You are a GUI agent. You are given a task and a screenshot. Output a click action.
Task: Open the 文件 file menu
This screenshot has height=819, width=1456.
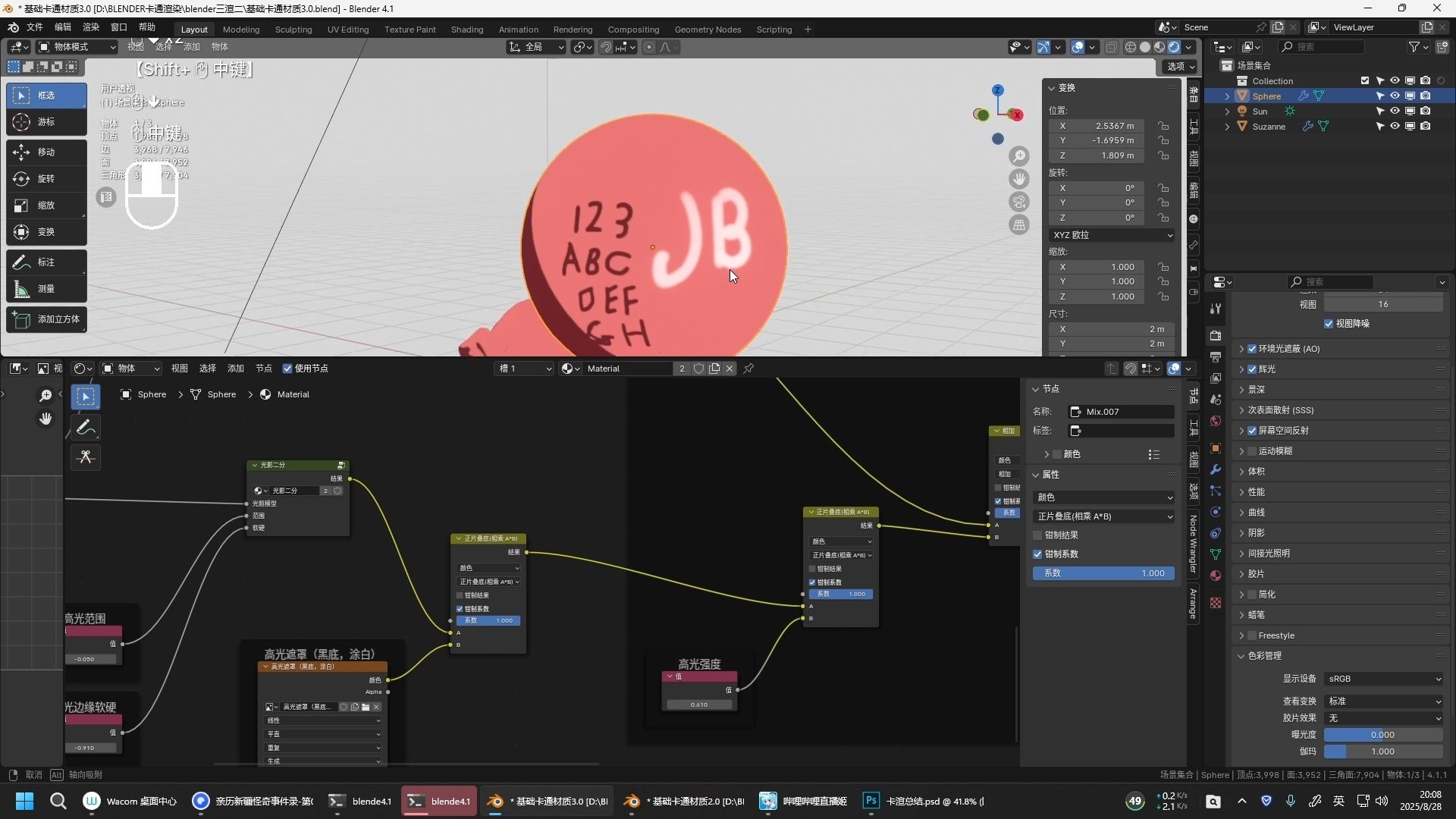click(35, 27)
